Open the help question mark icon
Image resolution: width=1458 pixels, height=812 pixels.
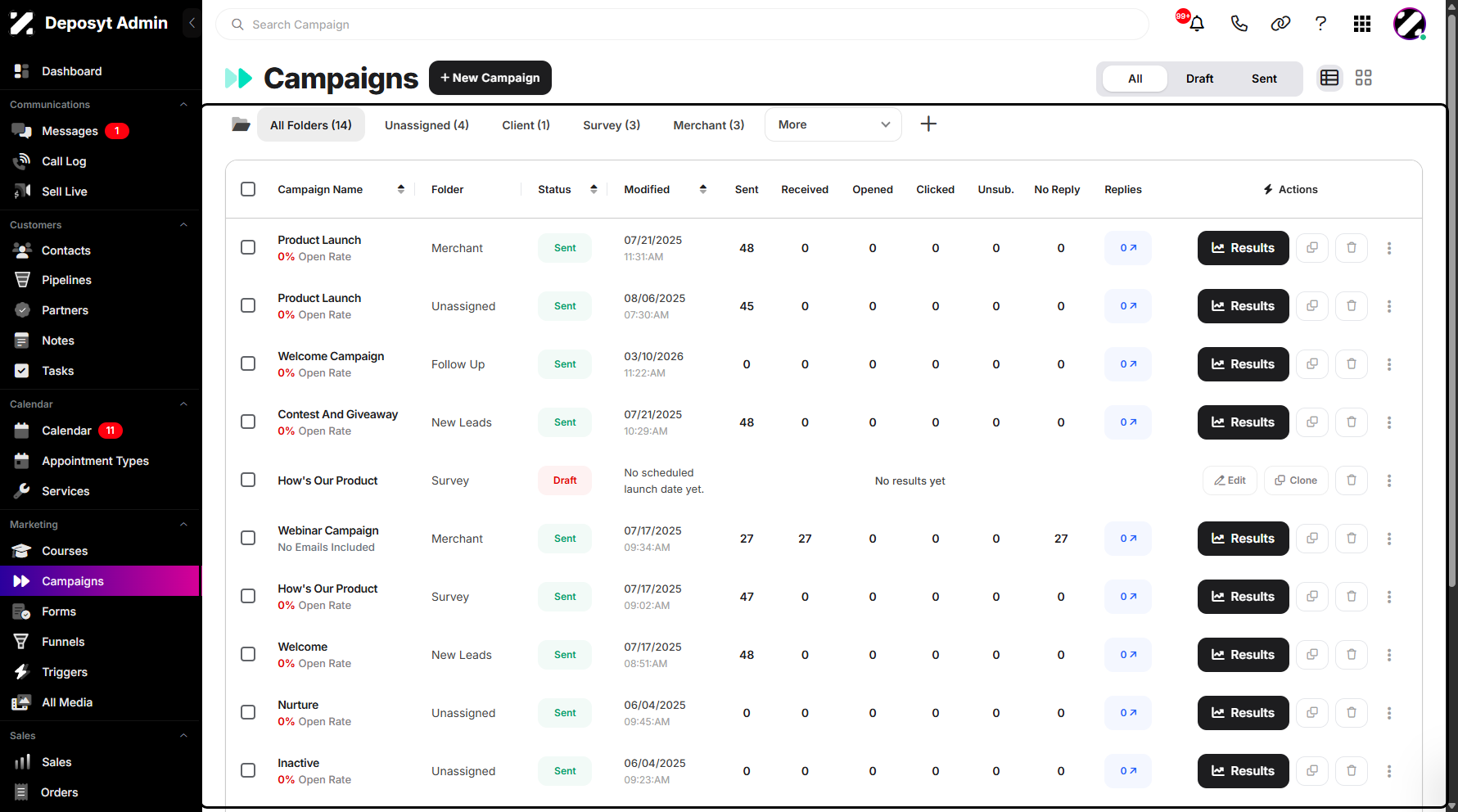tap(1320, 24)
